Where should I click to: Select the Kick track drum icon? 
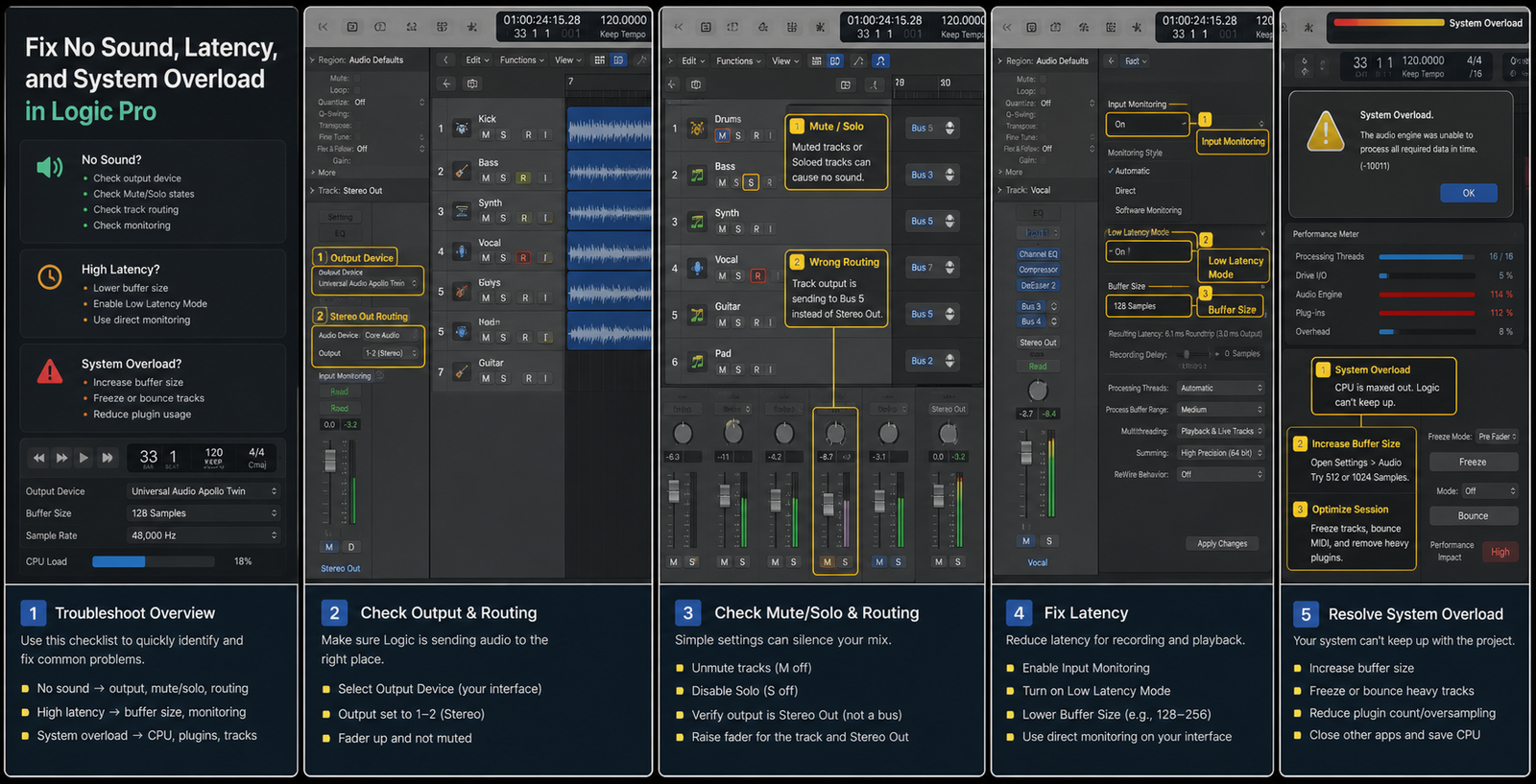pyautogui.click(x=462, y=128)
